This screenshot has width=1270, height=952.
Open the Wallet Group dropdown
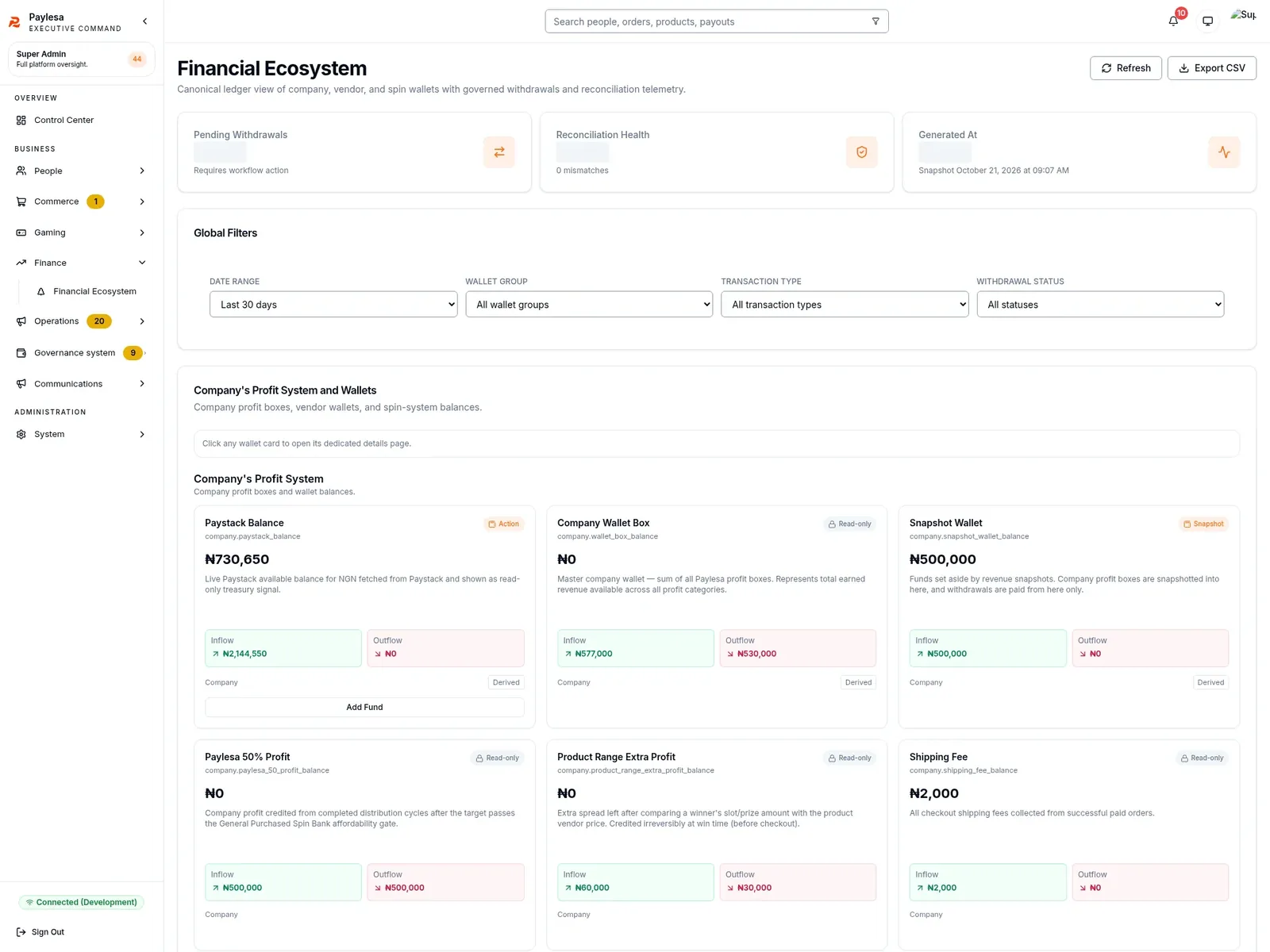(x=589, y=305)
